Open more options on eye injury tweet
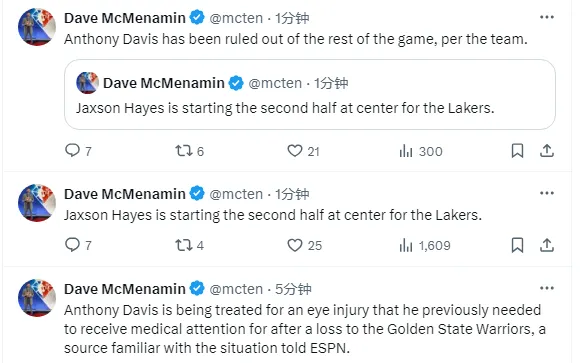This screenshot has width=583, height=363. tap(547, 288)
